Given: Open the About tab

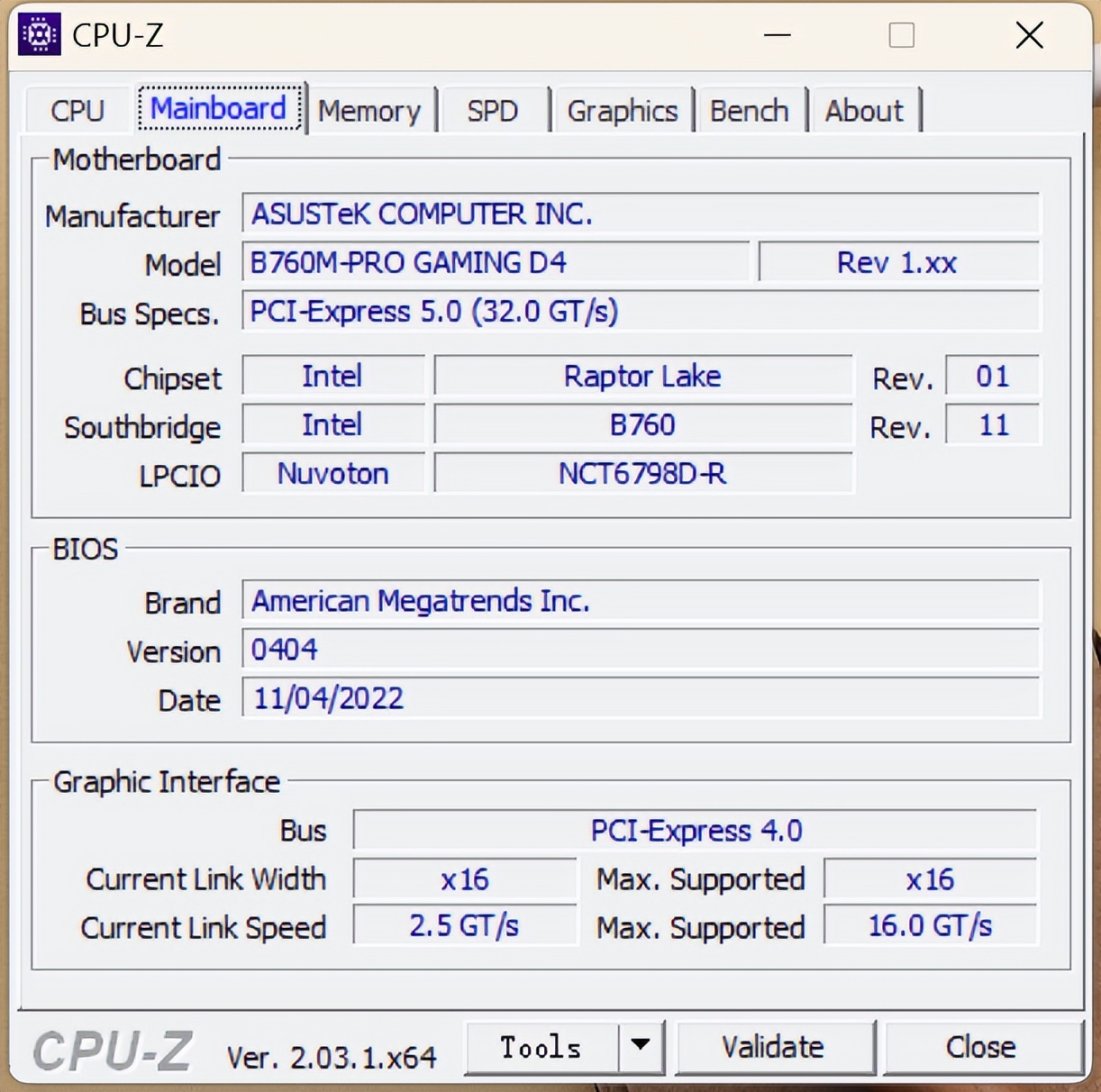Looking at the screenshot, I should [864, 109].
